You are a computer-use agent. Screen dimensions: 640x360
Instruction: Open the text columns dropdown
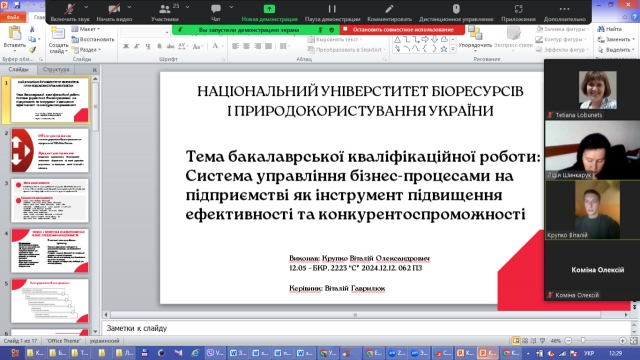[x=284, y=47]
